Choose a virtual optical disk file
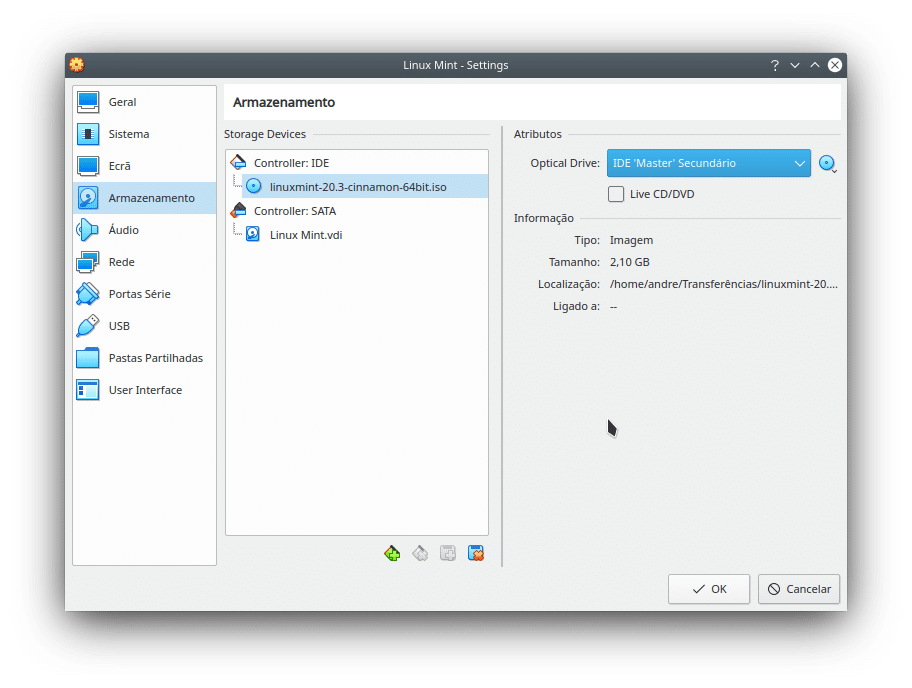This screenshot has height=688, width=912. [x=828, y=164]
